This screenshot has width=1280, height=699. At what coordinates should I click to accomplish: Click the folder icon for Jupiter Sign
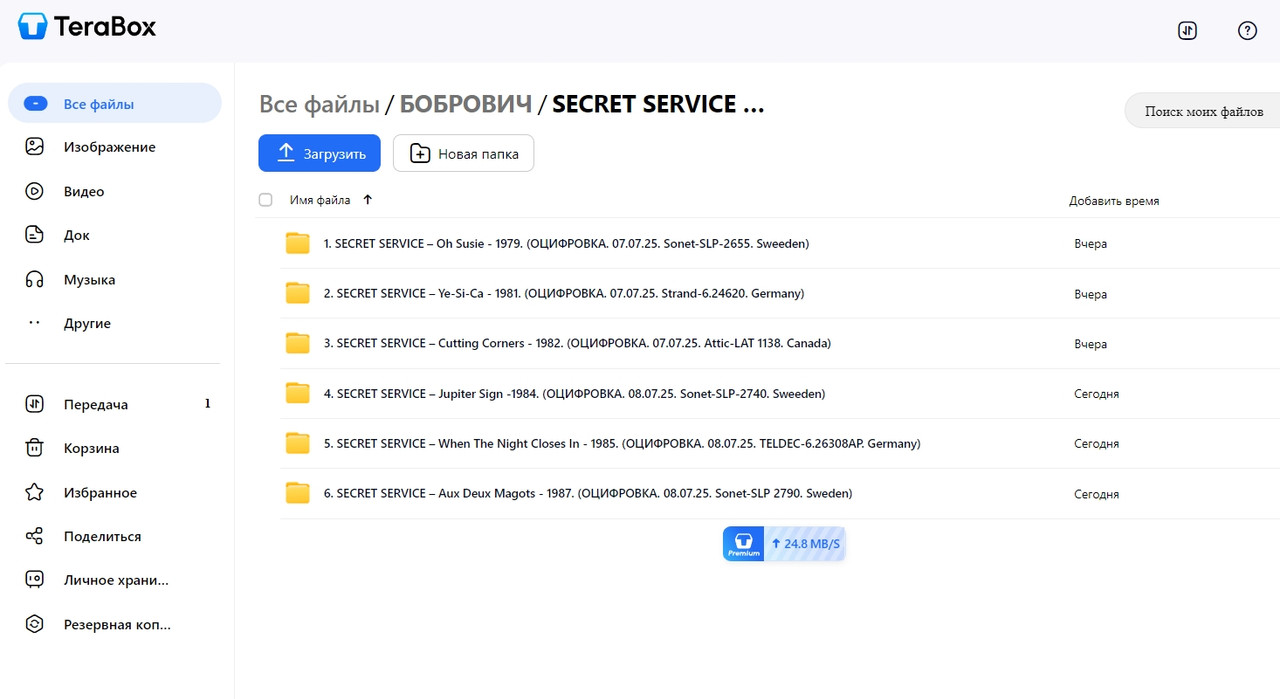coord(297,393)
